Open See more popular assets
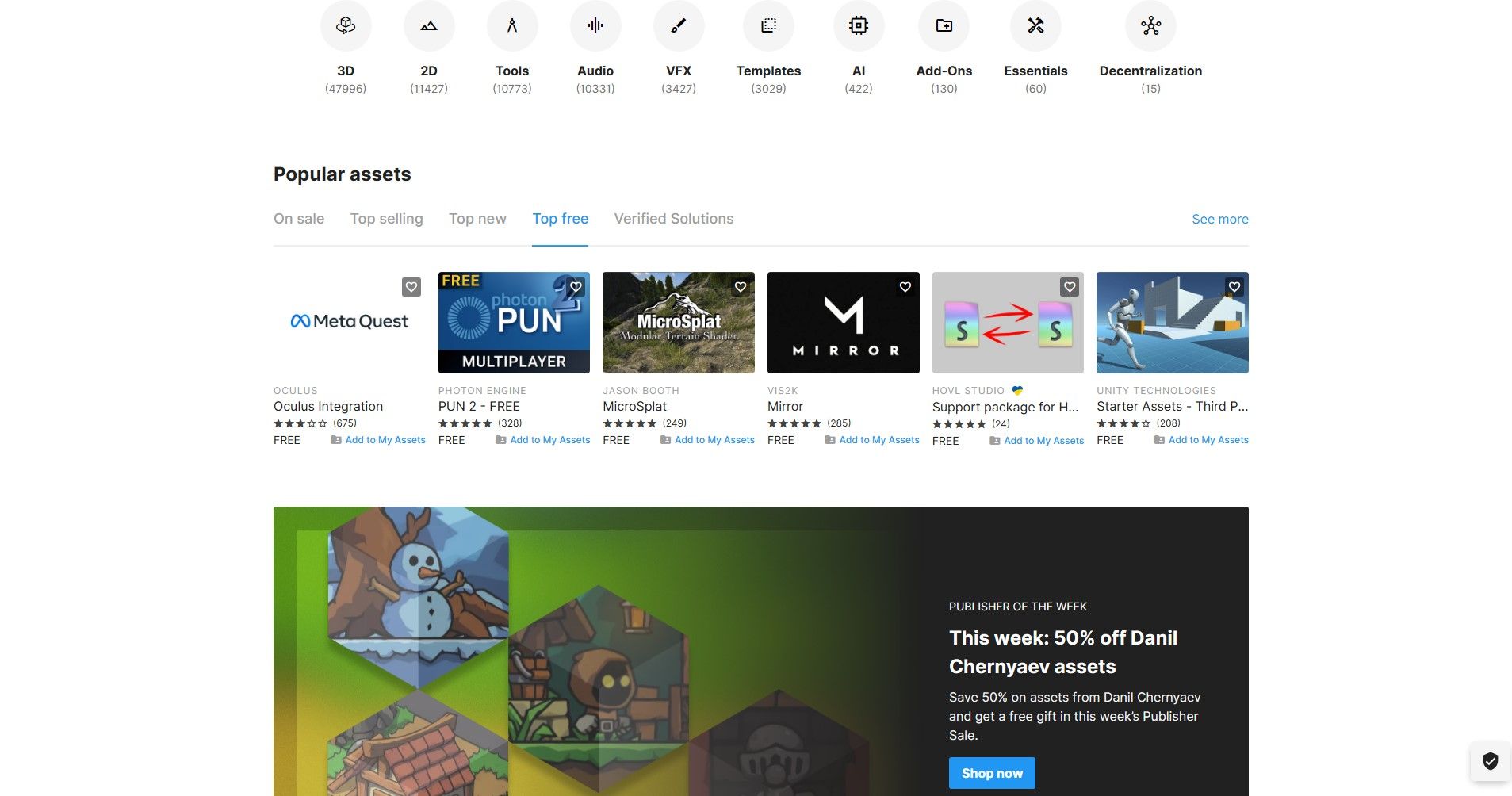This screenshot has width=1512, height=796. 1219,219
